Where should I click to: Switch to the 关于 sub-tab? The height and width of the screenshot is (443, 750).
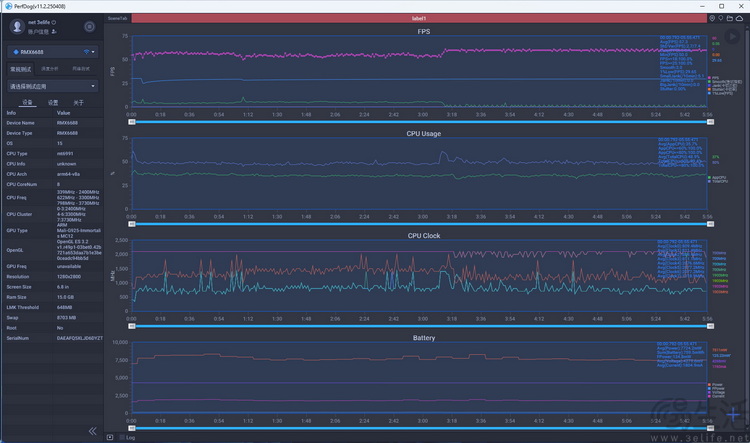click(x=78, y=102)
